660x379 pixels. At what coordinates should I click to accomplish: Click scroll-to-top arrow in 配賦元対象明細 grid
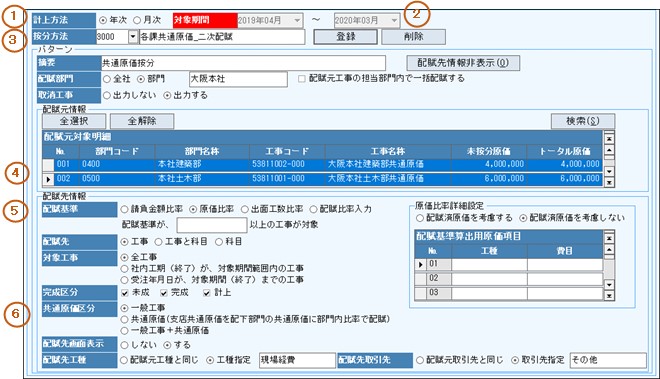pos(609,138)
